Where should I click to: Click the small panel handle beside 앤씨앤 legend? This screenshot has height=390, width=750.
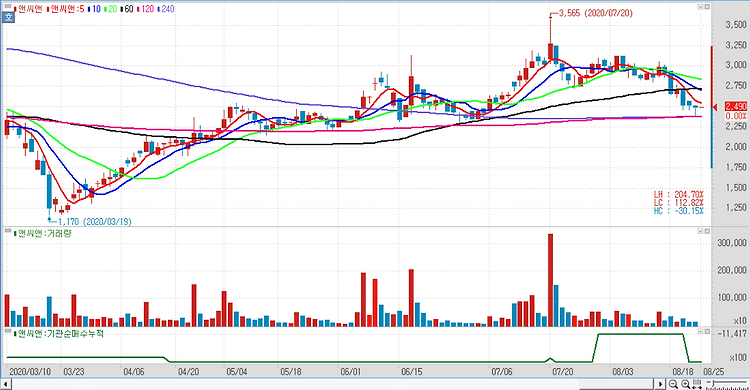tap(8, 7)
